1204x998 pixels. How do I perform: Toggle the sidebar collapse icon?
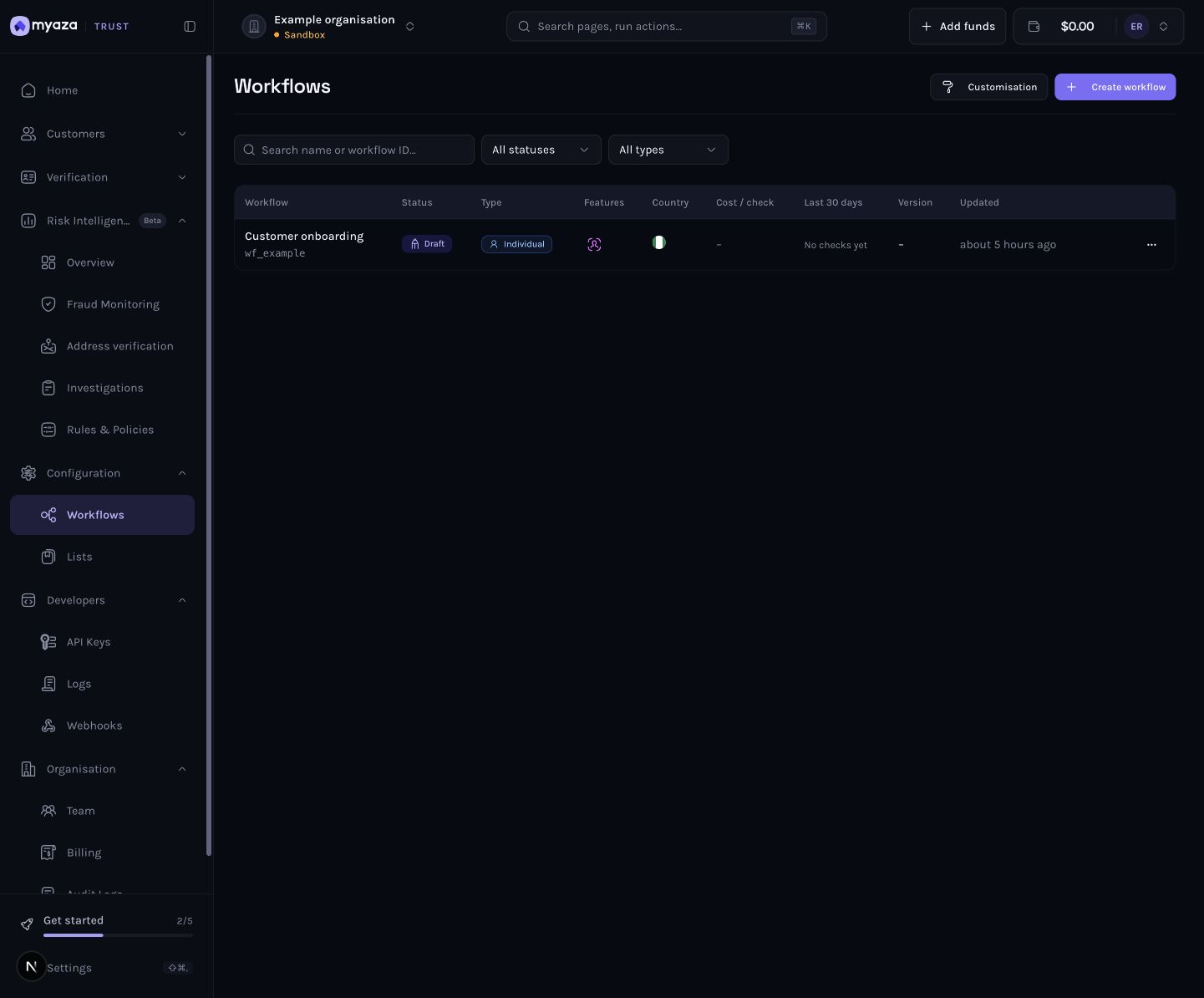(190, 27)
